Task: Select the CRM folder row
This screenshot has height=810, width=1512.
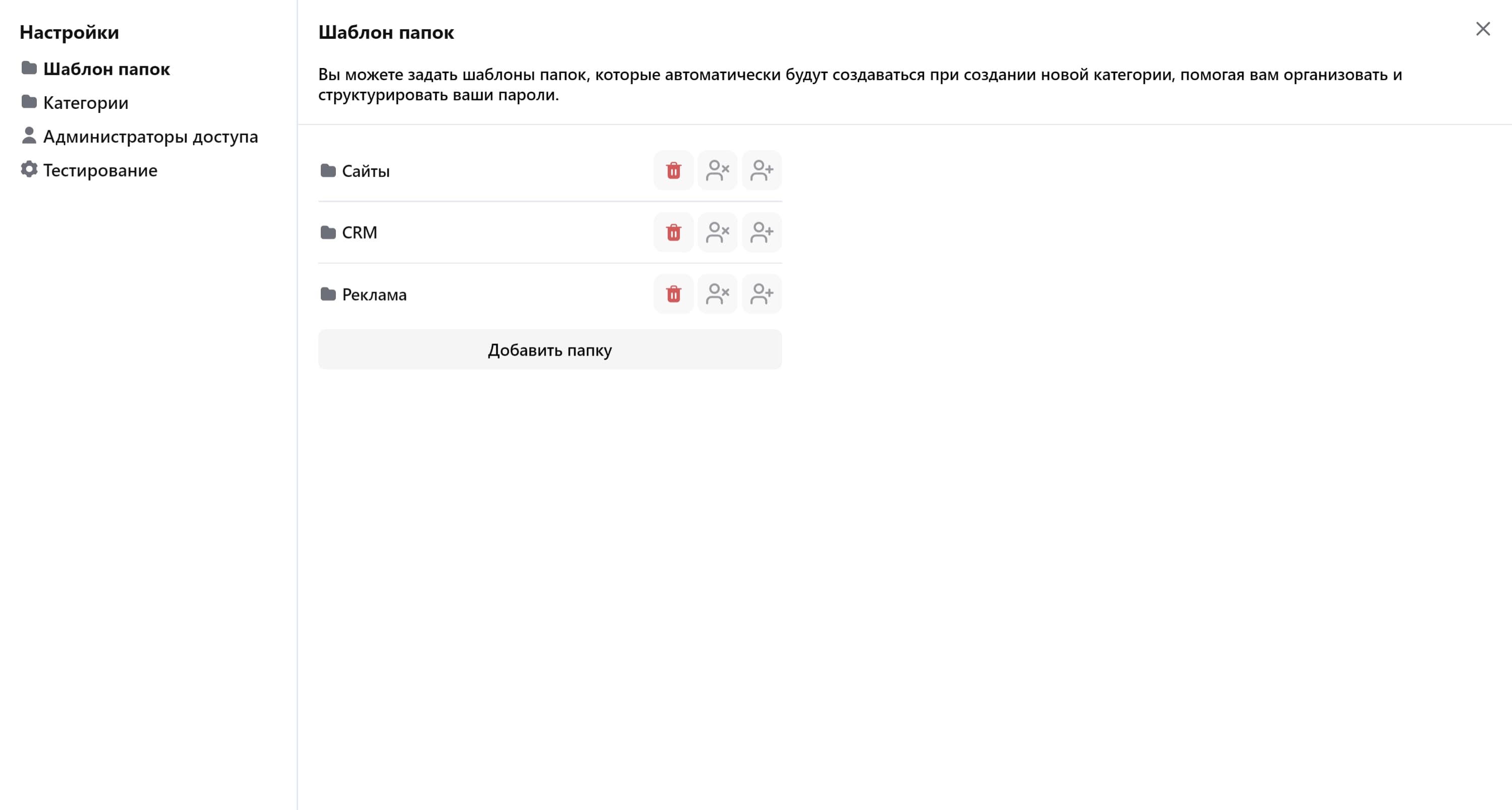Action: [x=550, y=233]
